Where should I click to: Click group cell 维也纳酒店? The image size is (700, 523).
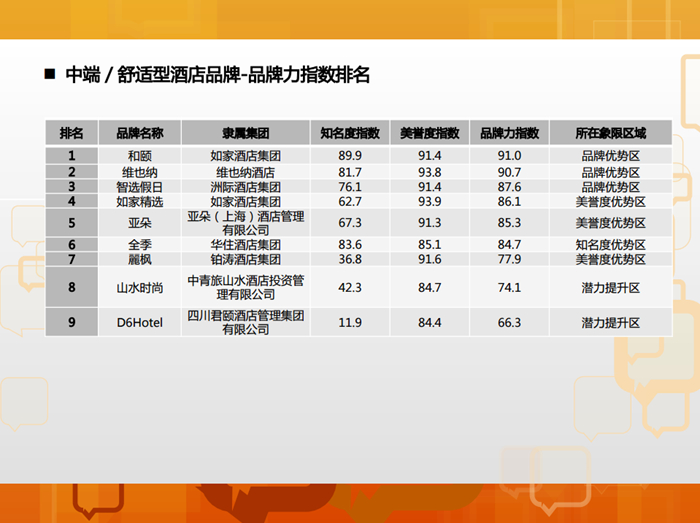[246, 172]
